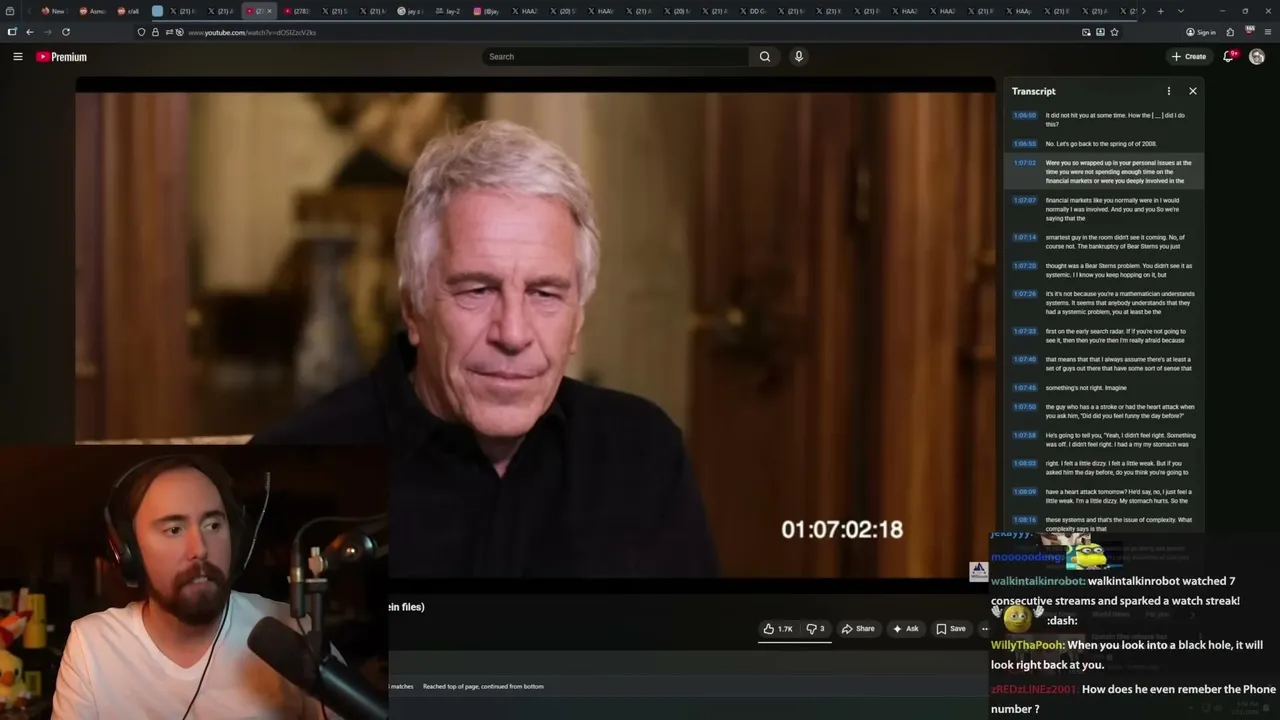Click the browser Sign in button
The height and width of the screenshot is (720, 1280).
pos(1201,32)
